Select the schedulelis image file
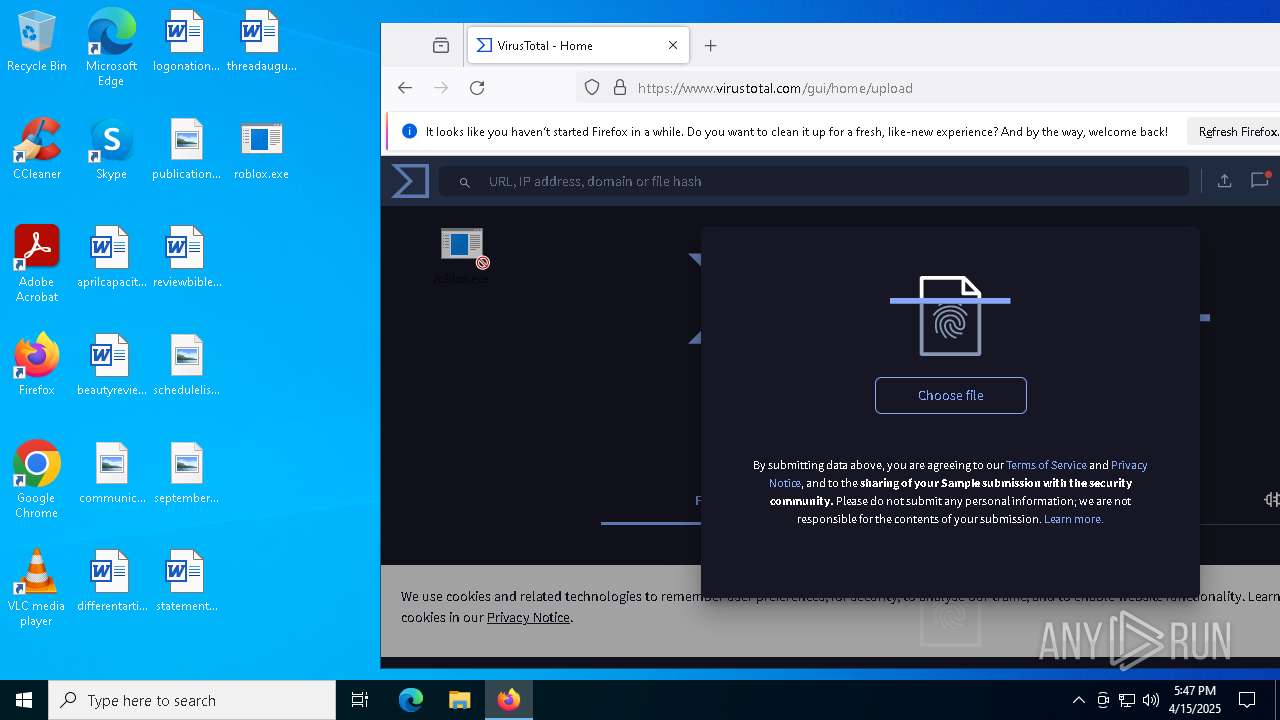The height and width of the screenshot is (720, 1280). pyautogui.click(x=186, y=366)
